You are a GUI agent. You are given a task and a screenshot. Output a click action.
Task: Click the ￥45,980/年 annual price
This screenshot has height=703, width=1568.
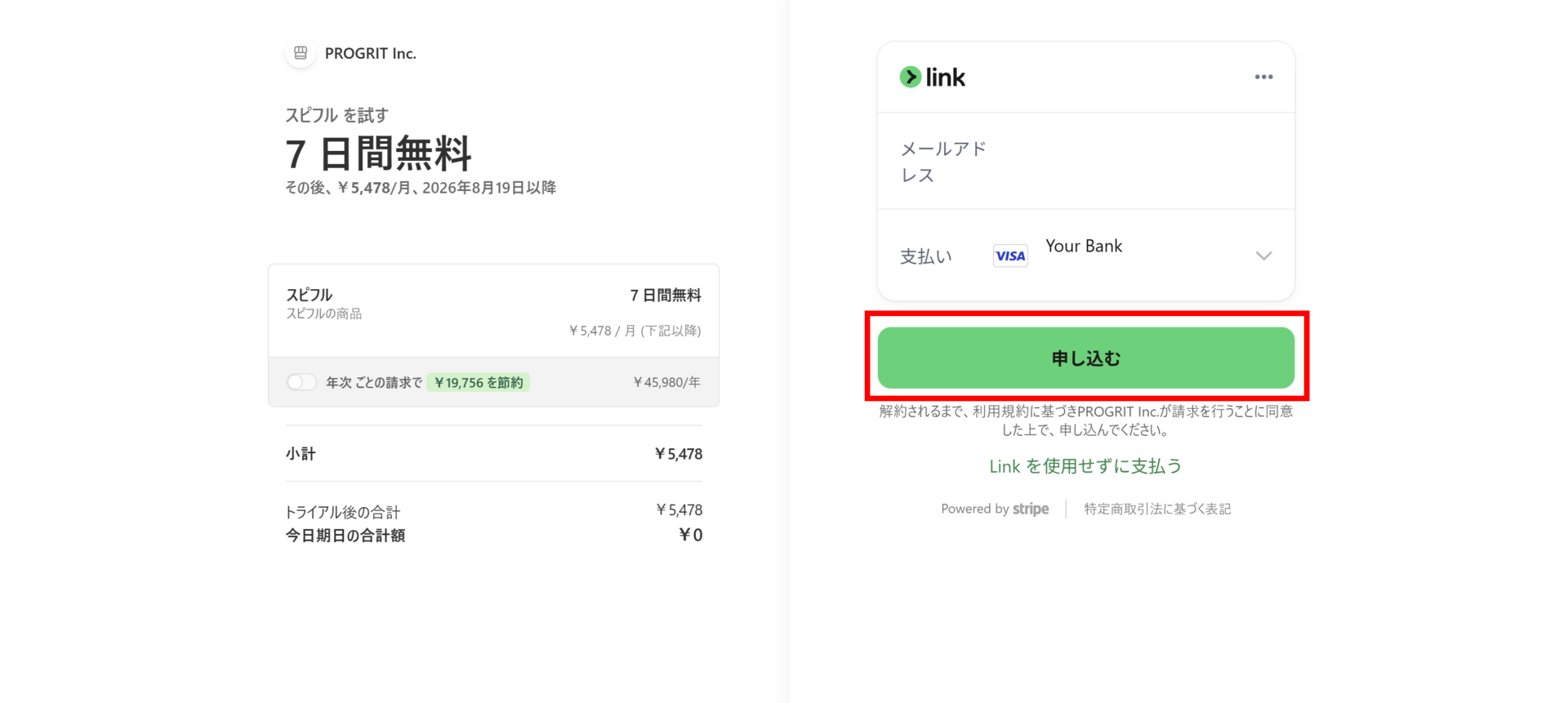pyautogui.click(x=666, y=382)
